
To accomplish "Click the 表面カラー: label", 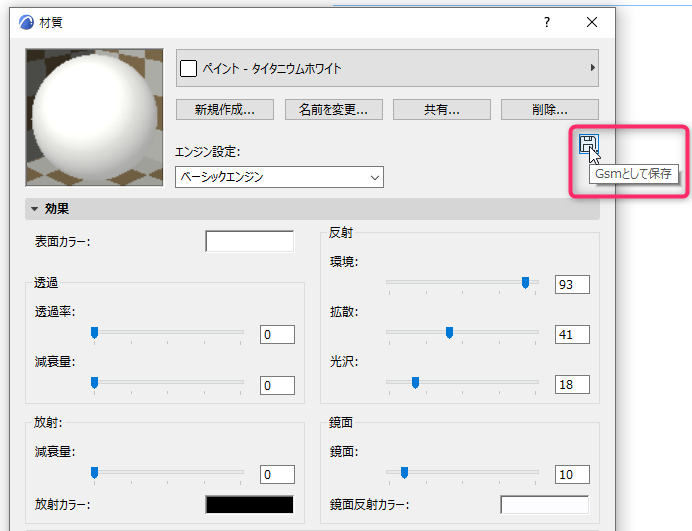I will click(63, 242).
